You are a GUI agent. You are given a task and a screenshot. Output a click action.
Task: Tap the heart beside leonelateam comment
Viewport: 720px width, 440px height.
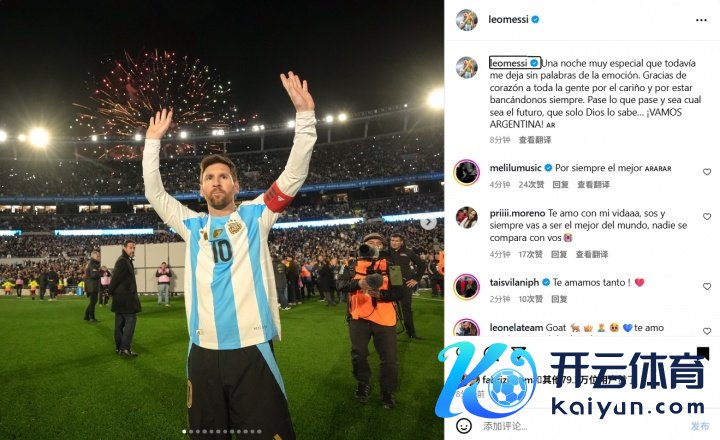pyautogui.click(x=707, y=331)
